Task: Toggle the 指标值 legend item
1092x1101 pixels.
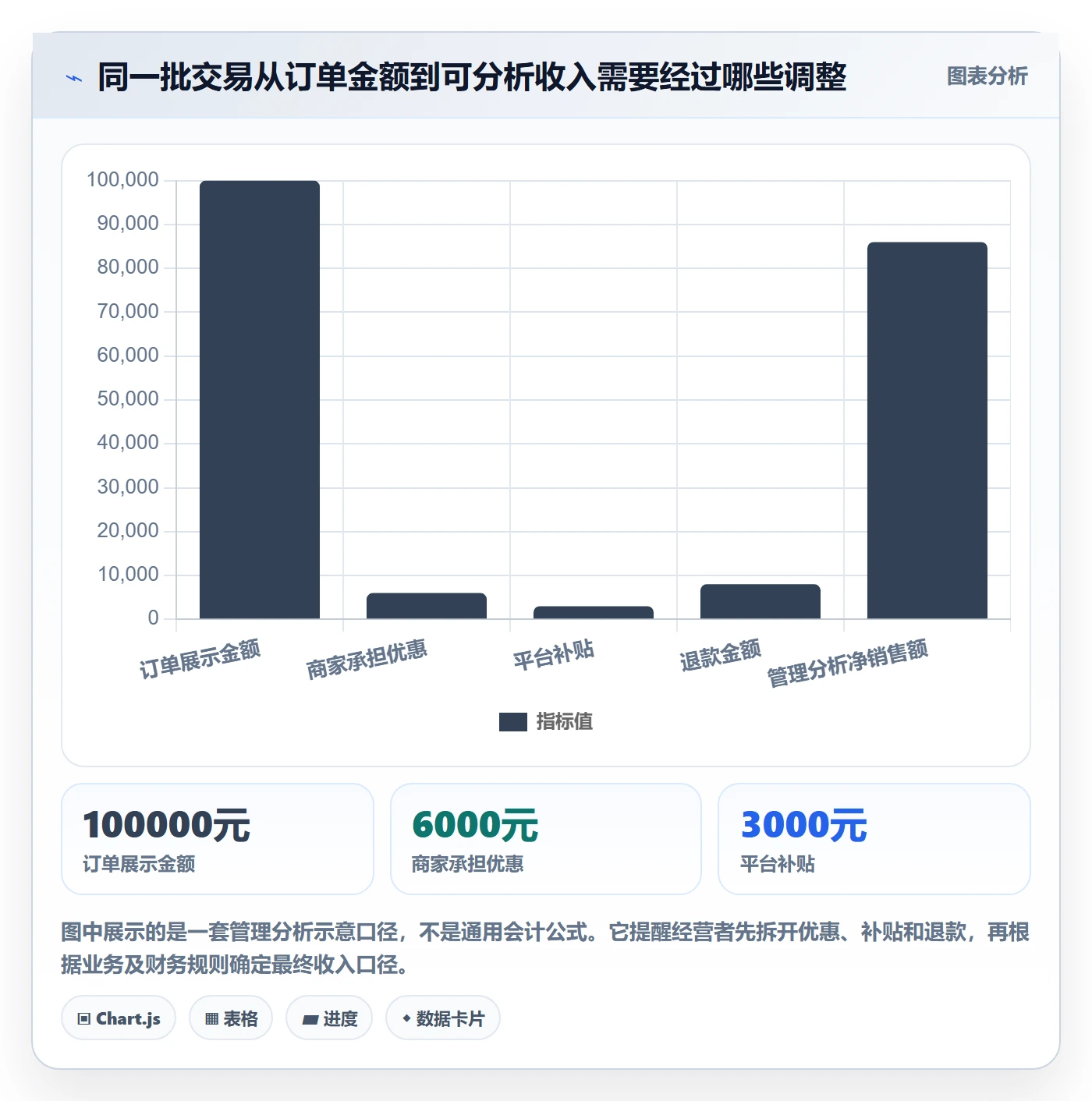Action: tap(546, 721)
